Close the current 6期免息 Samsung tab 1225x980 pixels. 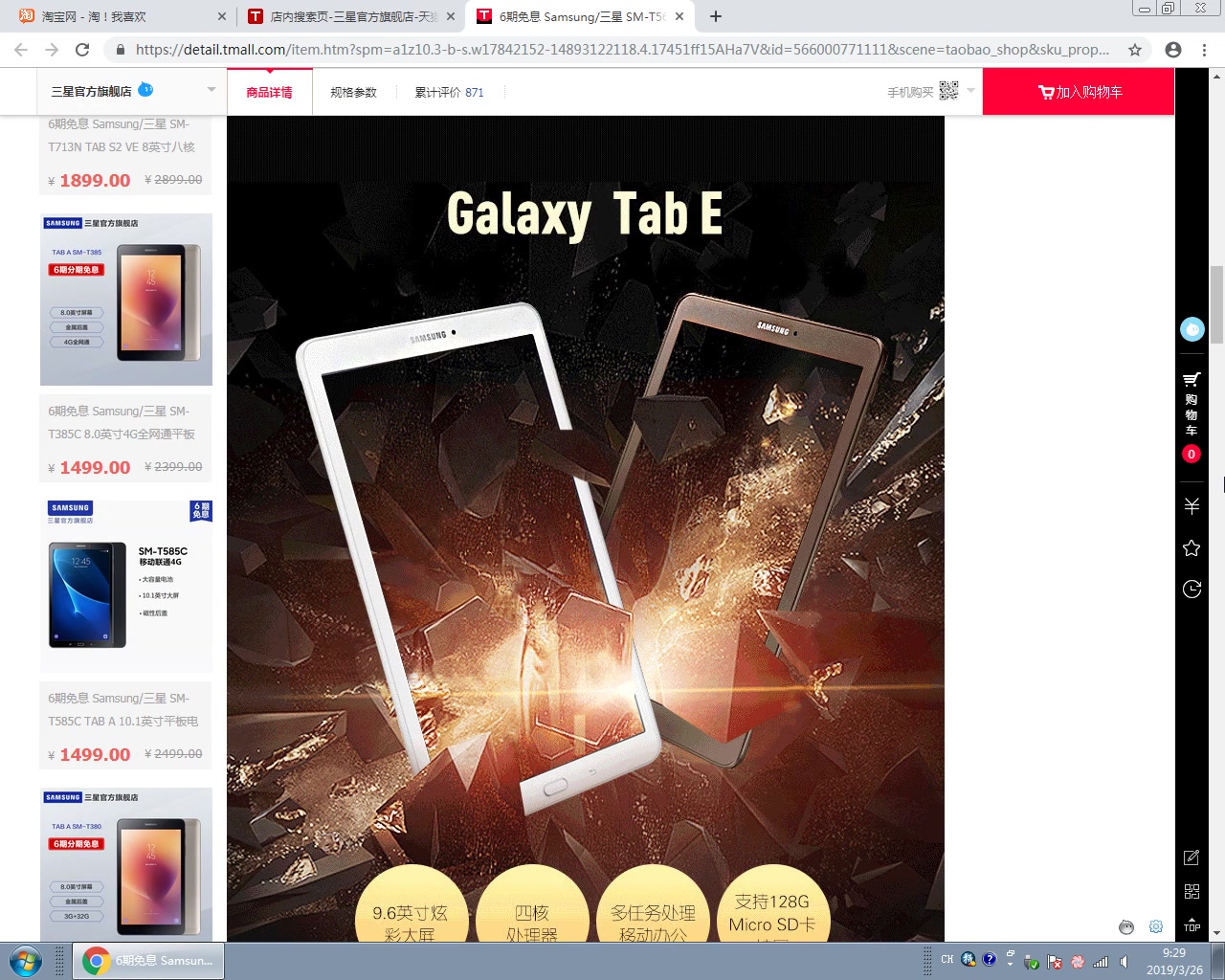(679, 16)
